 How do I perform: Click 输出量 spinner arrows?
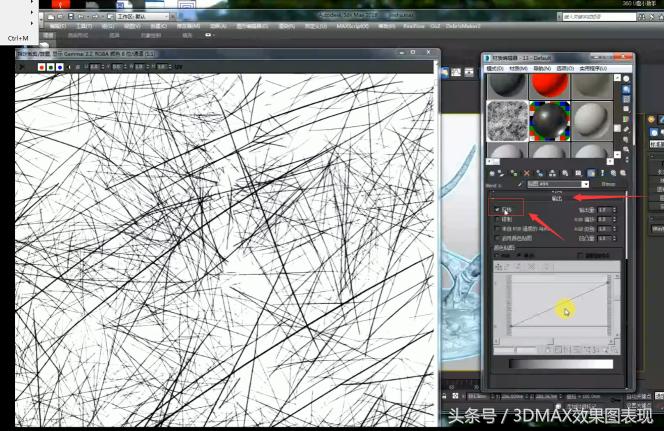[614, 210]
